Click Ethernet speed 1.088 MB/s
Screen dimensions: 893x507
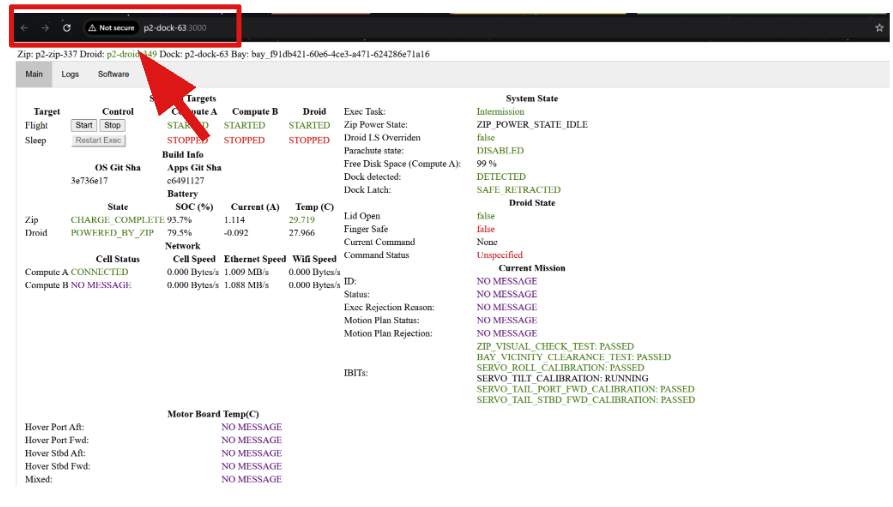[x=246, y=285]
